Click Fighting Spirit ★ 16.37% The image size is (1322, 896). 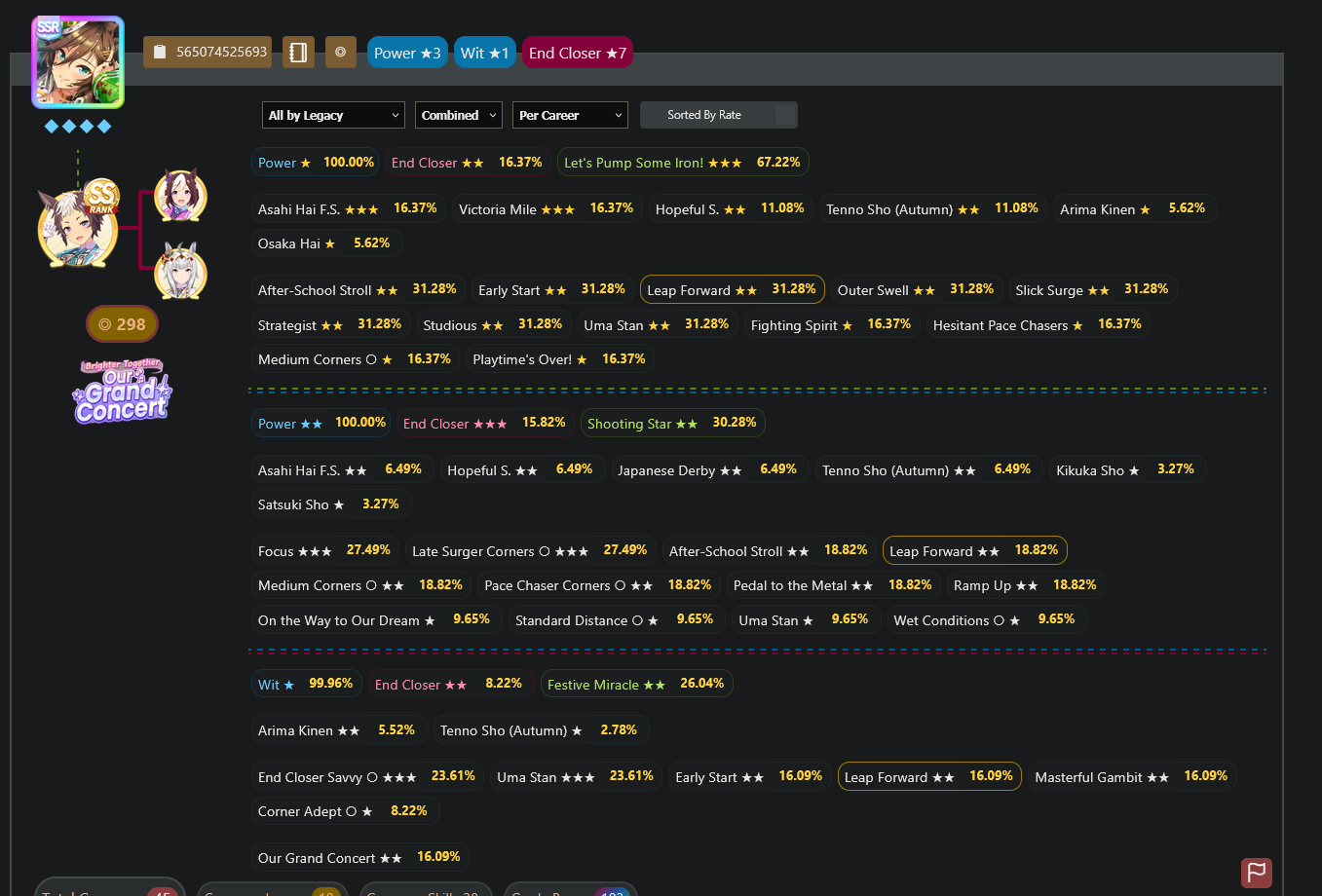pos(831,324)
